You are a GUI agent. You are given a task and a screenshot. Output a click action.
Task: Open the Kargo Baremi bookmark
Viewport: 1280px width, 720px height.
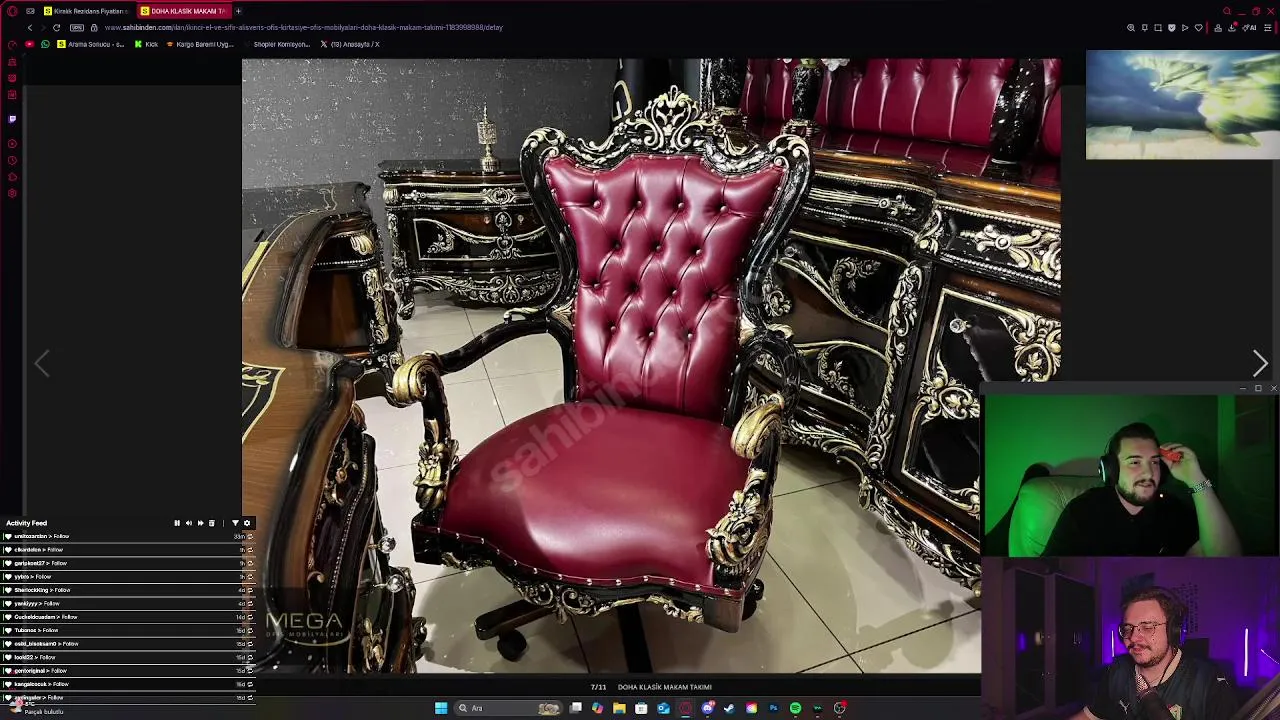(x=200, y=44)
